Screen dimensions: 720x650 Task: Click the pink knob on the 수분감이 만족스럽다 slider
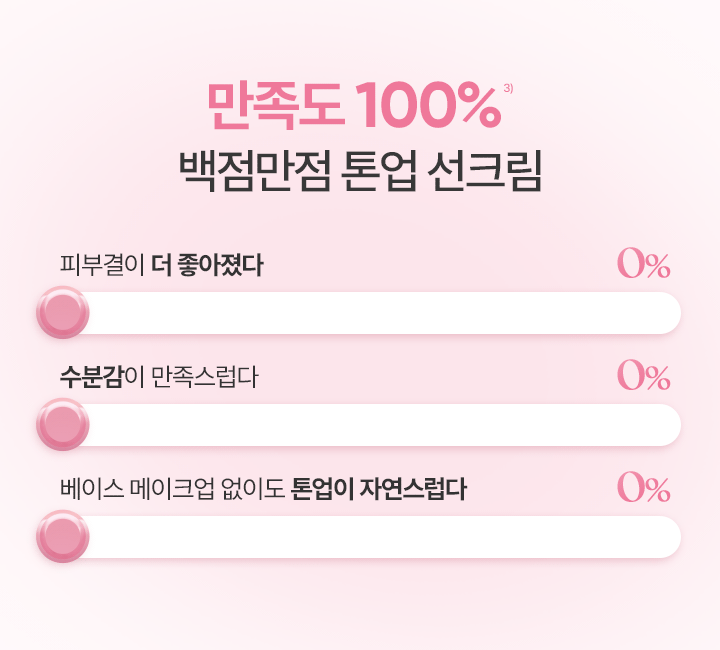coord(63,425)
